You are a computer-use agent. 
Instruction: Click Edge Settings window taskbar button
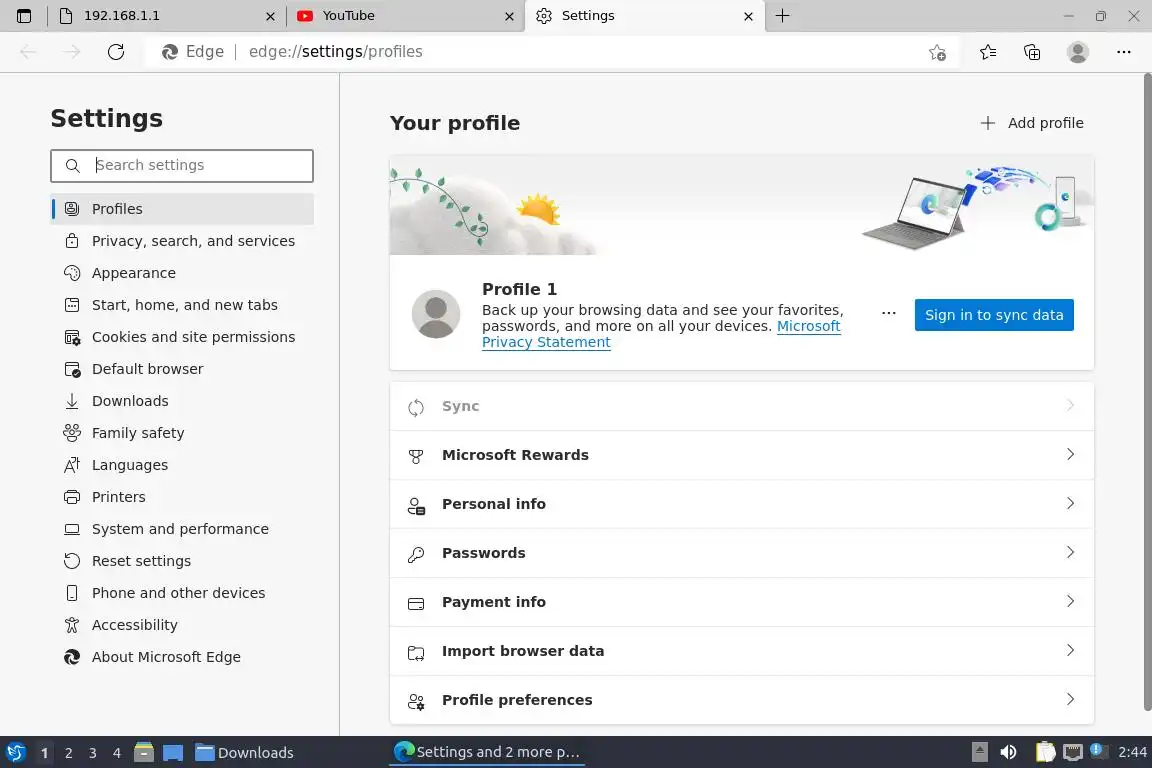click(x=487, y=752)
